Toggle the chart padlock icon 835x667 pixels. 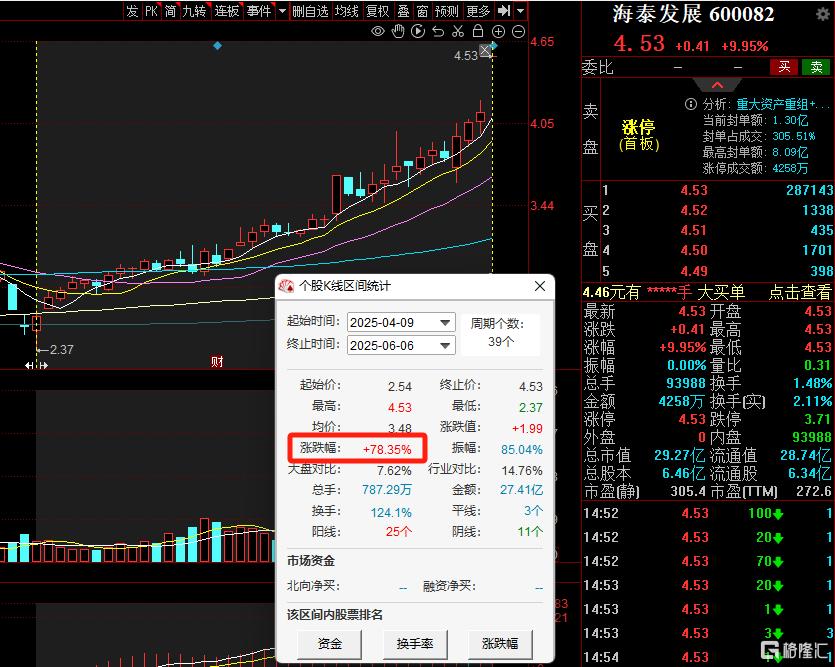tap(478, 31)
